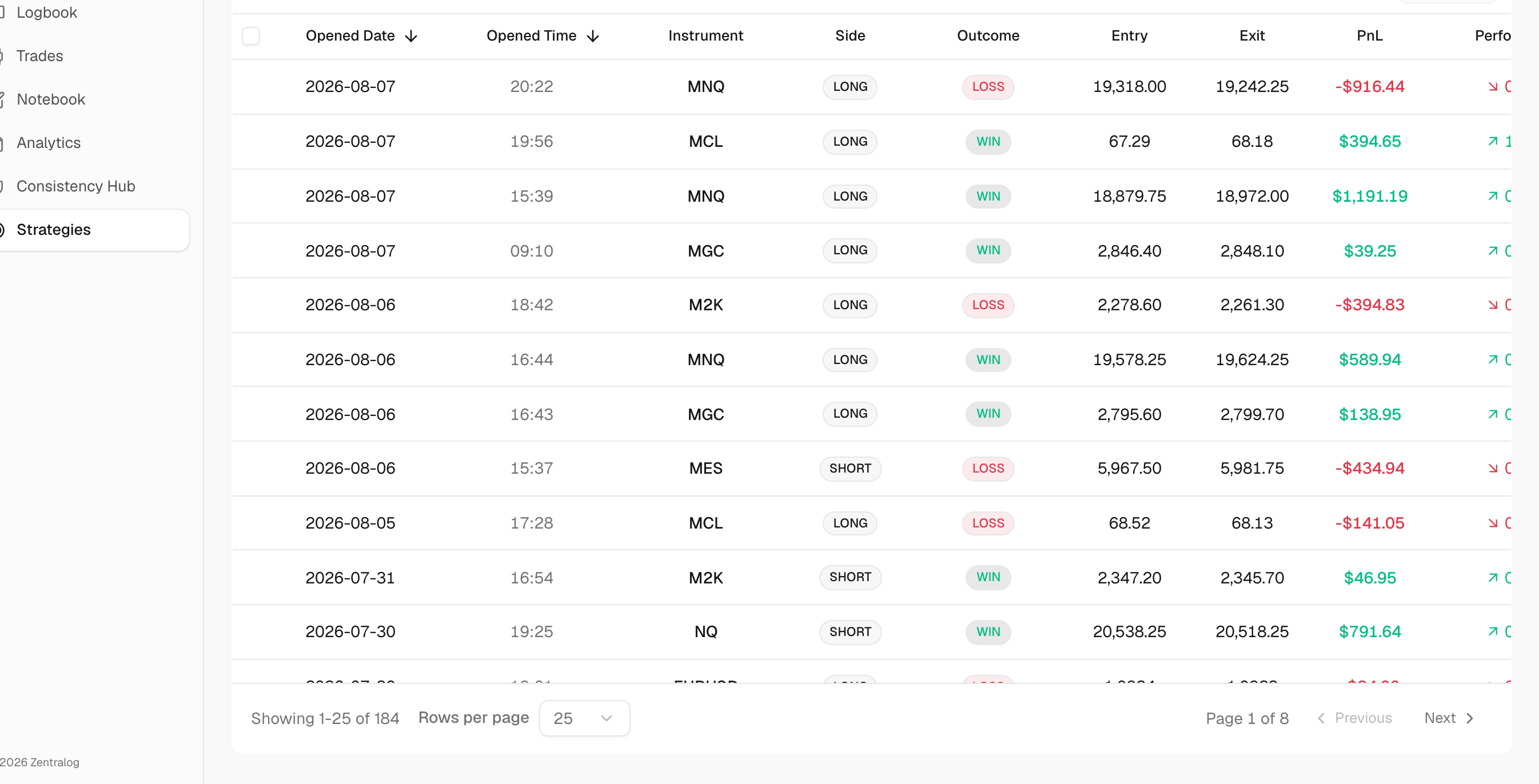Screen dimensions: 1539x784
Task: Select the PnL value $791.64
Action: tap(1369, 632)
